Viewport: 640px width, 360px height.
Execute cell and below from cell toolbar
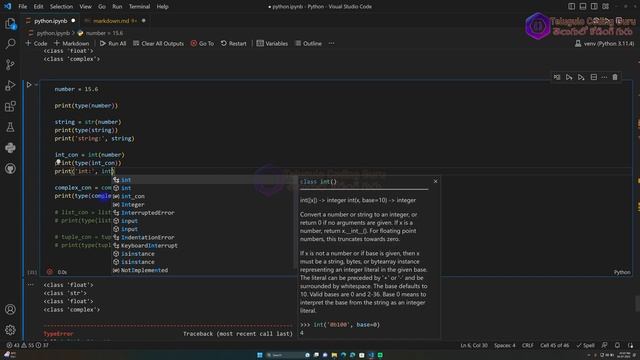[x=581, y=77]
